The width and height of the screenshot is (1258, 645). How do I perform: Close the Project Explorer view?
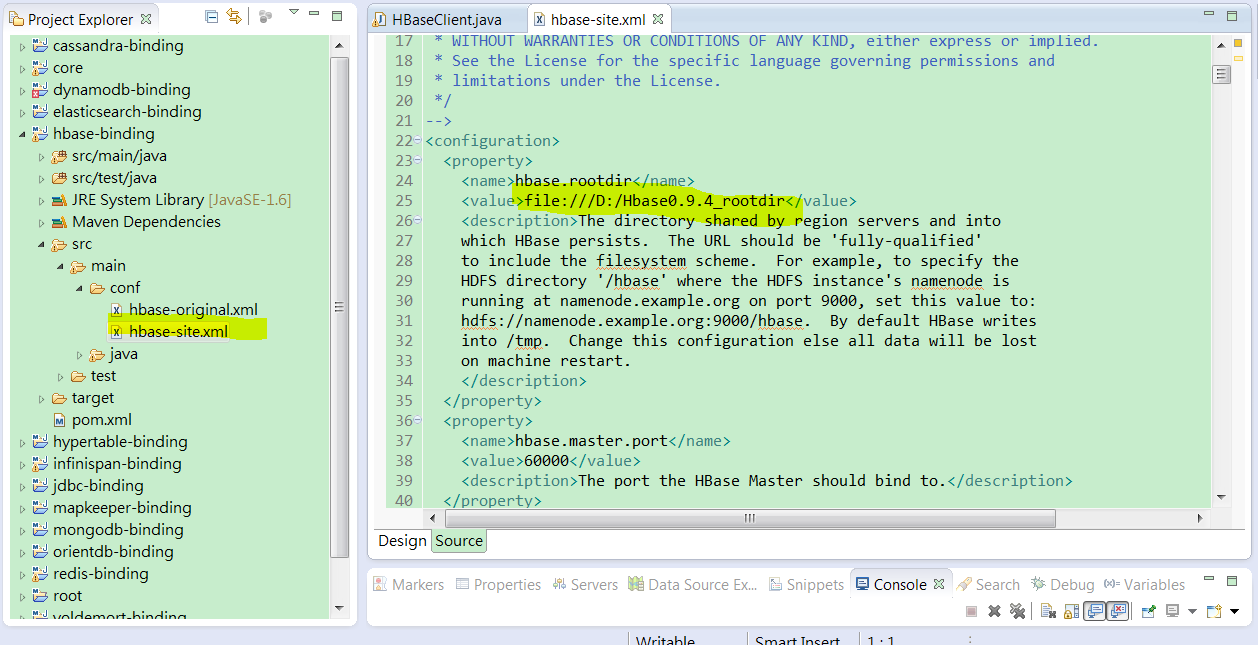point(146,19)
